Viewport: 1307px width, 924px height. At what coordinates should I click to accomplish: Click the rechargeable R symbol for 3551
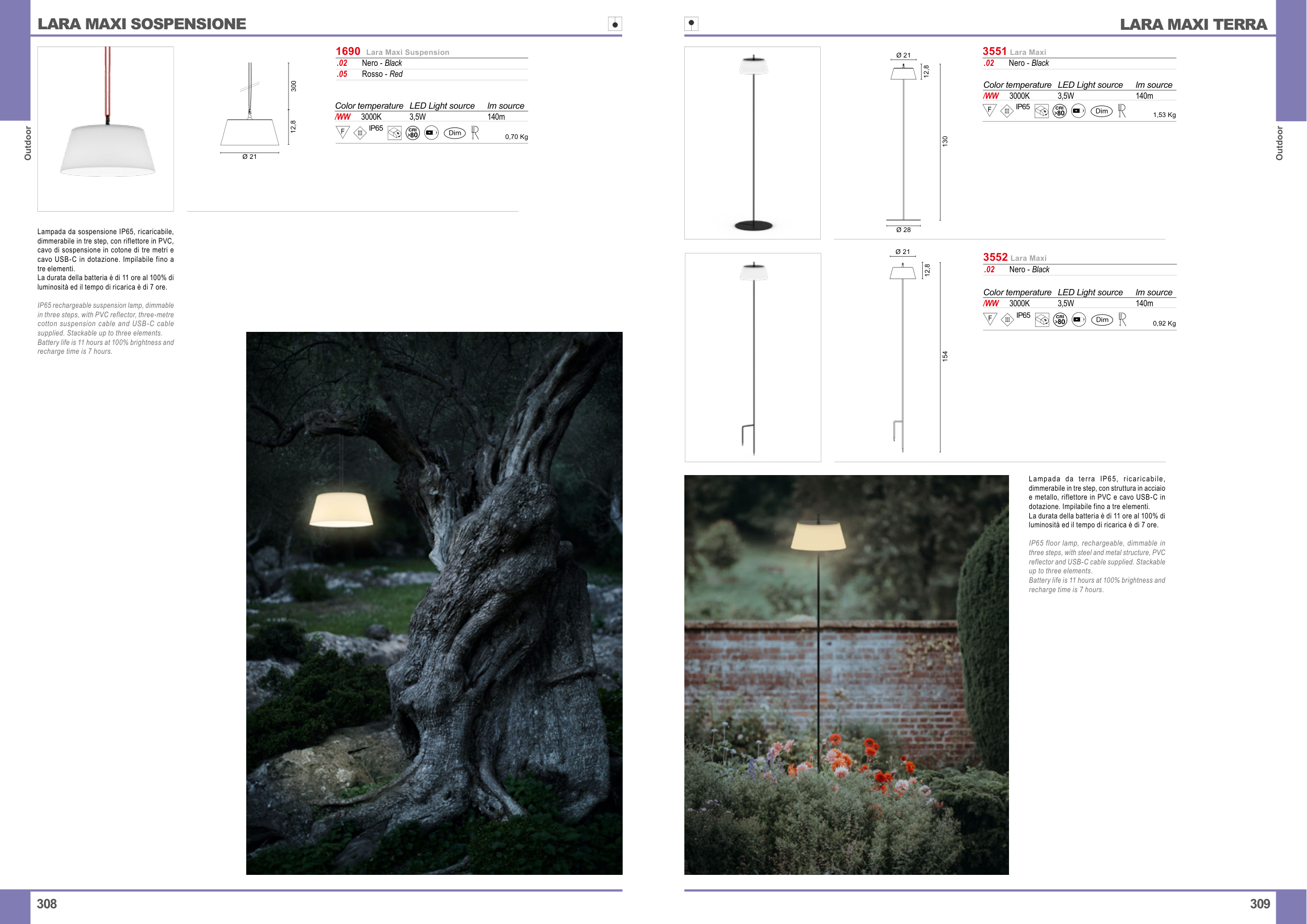tap(1121, 111)
